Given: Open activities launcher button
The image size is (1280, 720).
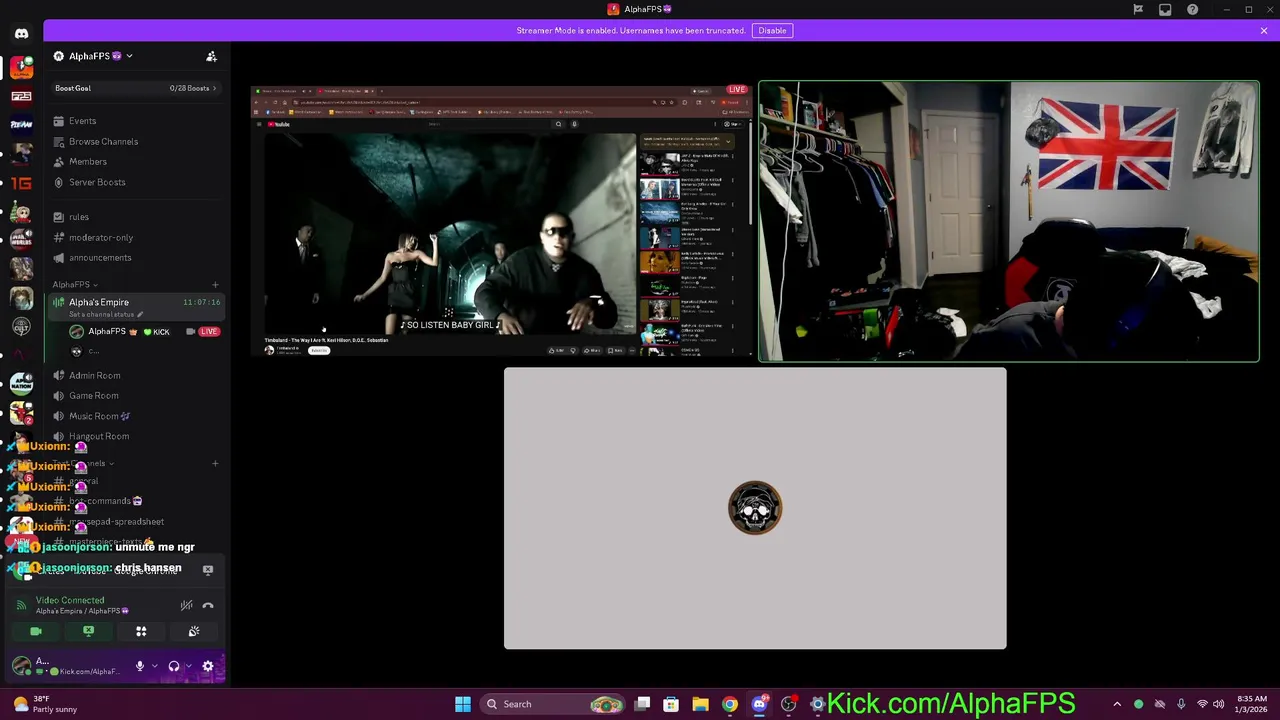Looking at the screenshot, I should point(141,632).
